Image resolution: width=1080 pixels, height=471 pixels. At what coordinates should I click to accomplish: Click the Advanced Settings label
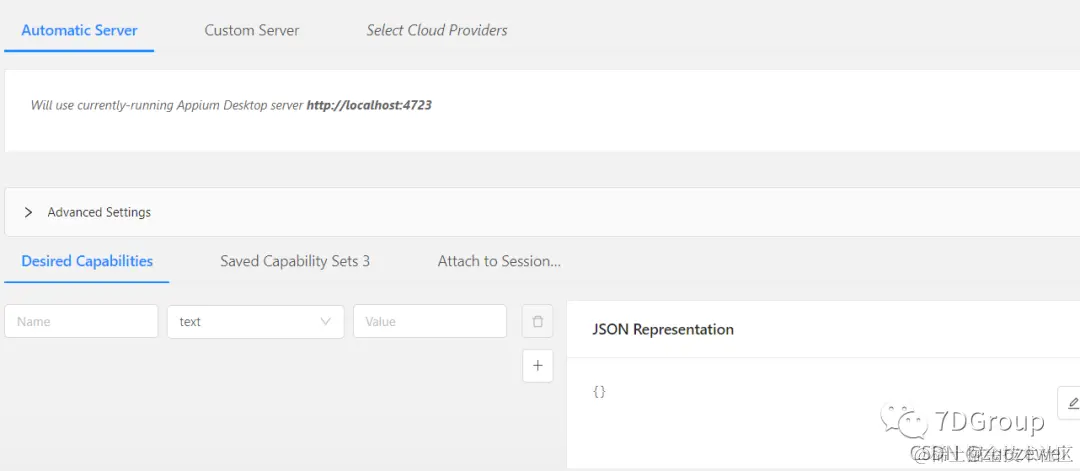point(99,212)
